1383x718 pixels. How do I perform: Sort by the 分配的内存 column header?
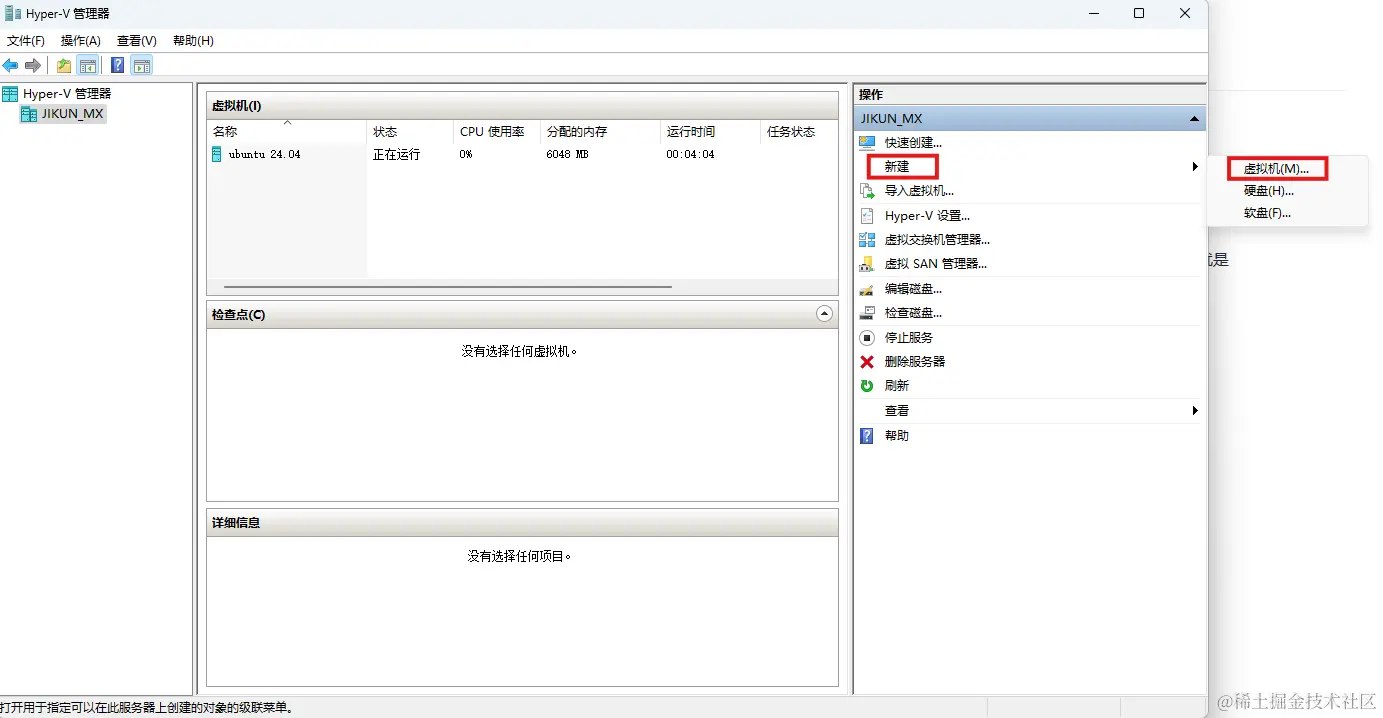pos(600,132)
